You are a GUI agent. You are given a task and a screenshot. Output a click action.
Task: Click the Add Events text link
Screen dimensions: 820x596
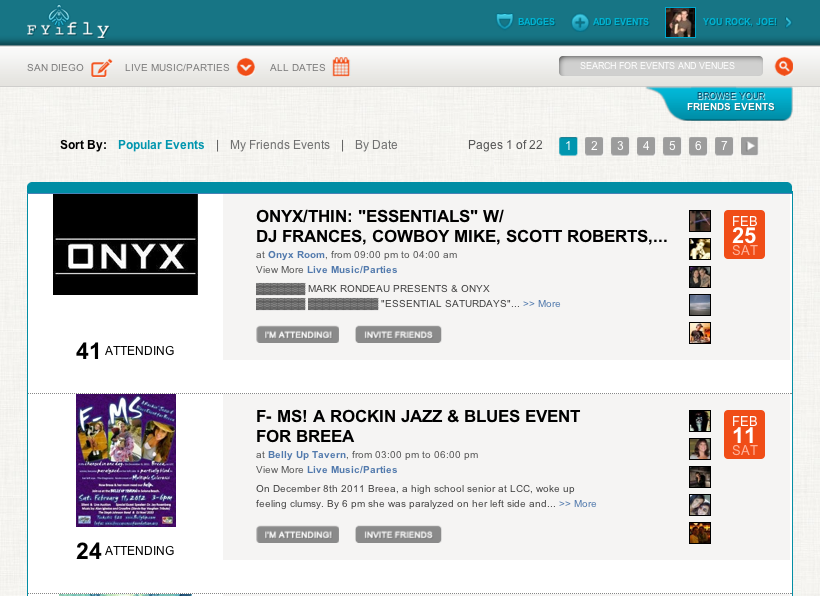click(621, 22)
